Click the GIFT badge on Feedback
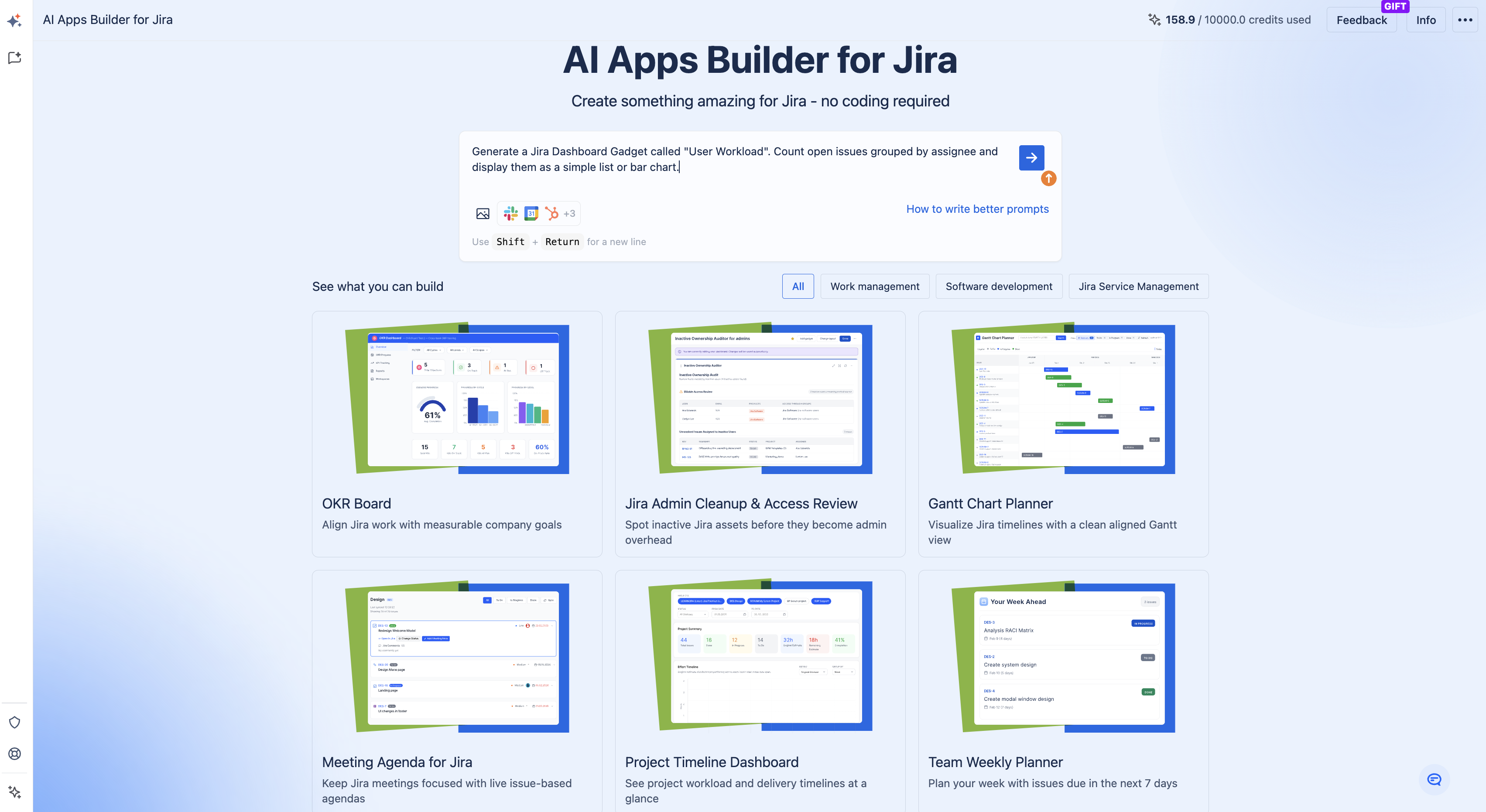 [1395, 7]
